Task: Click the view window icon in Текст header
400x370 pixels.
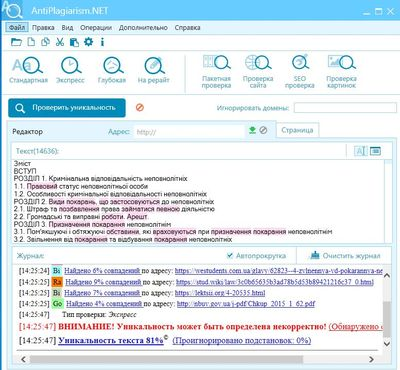Action: coord(375,151)
